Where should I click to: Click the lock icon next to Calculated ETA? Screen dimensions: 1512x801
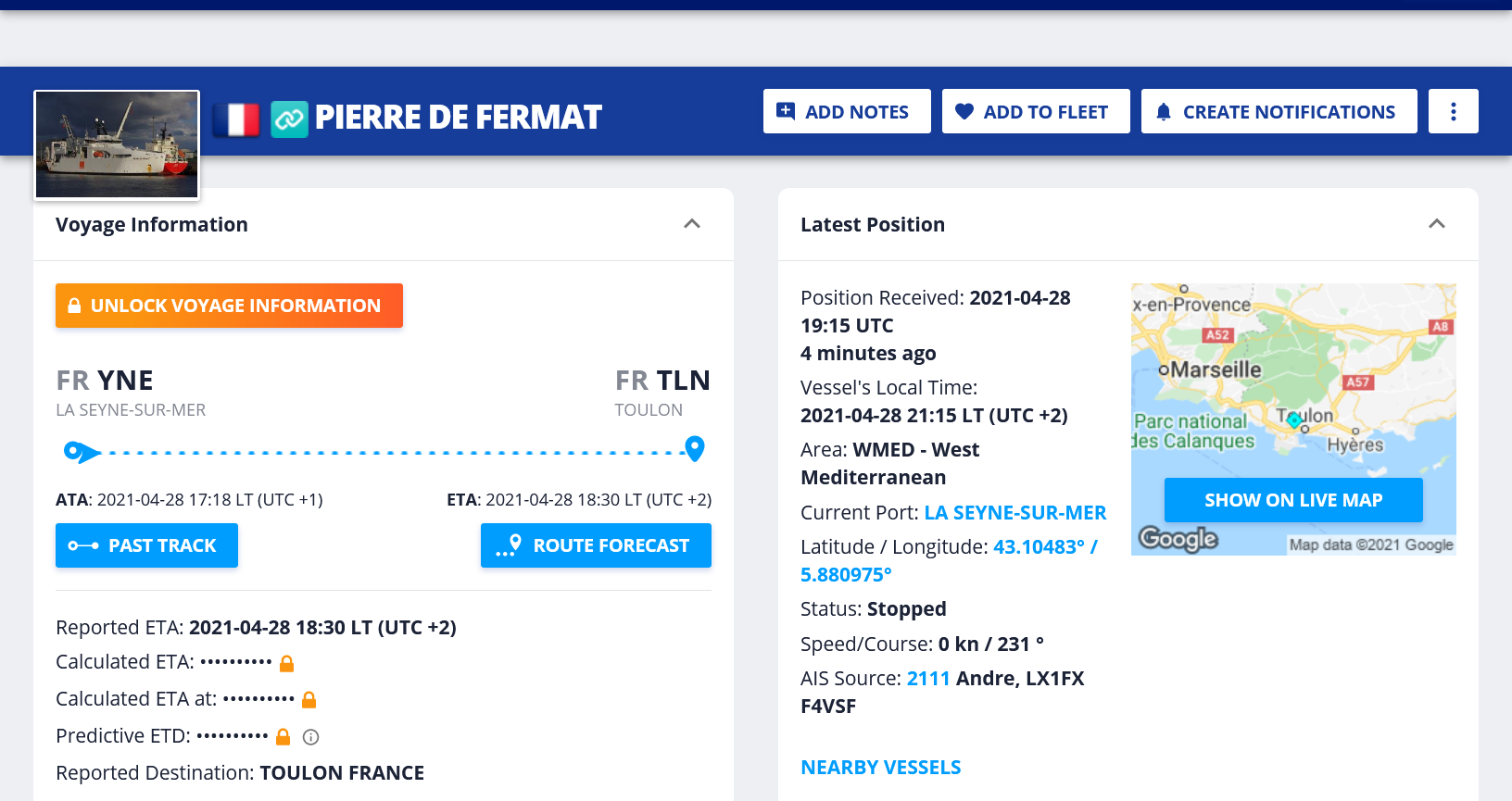(x=287, y=663)
